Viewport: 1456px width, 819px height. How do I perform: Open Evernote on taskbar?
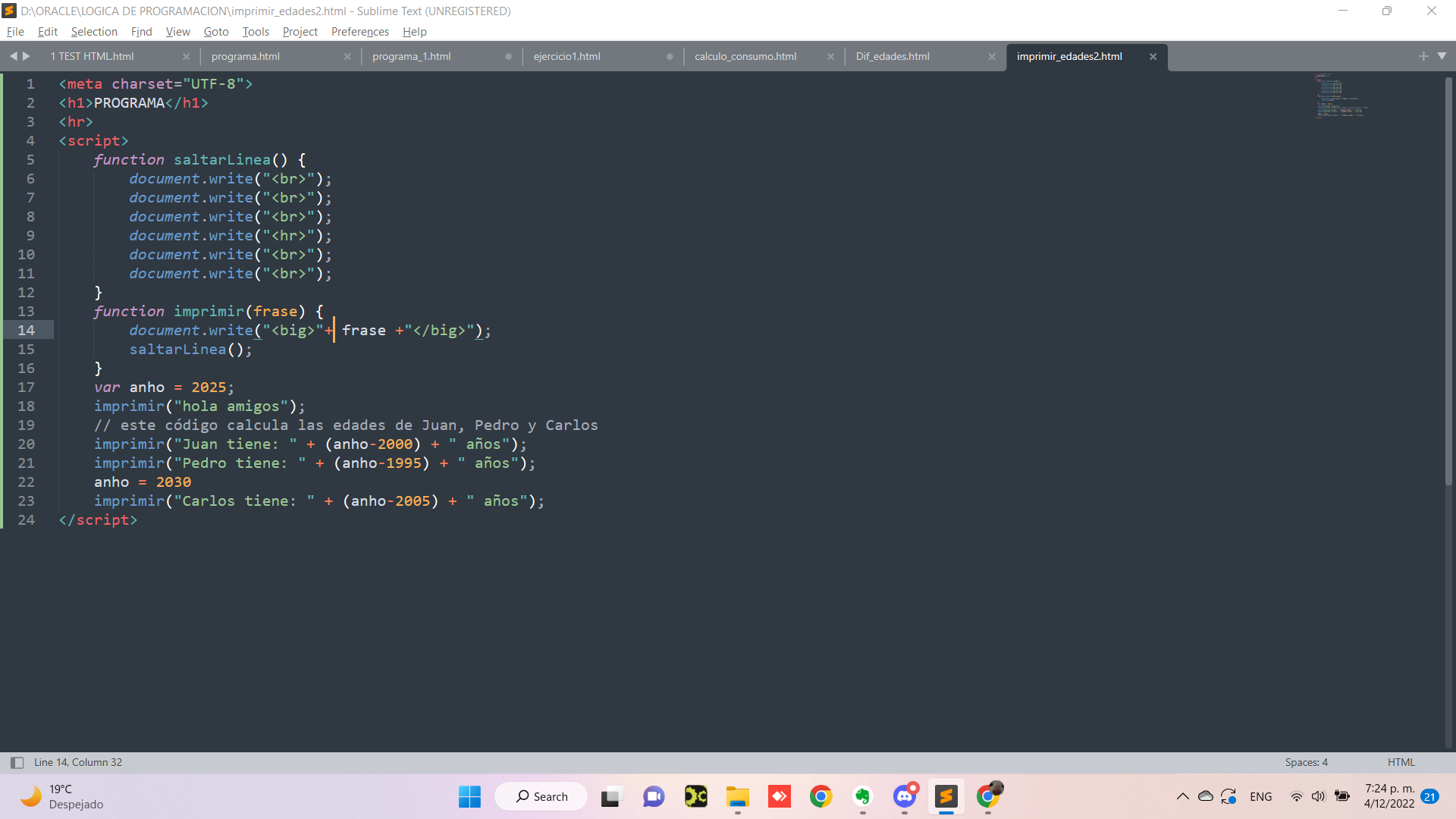click(862, 796)
